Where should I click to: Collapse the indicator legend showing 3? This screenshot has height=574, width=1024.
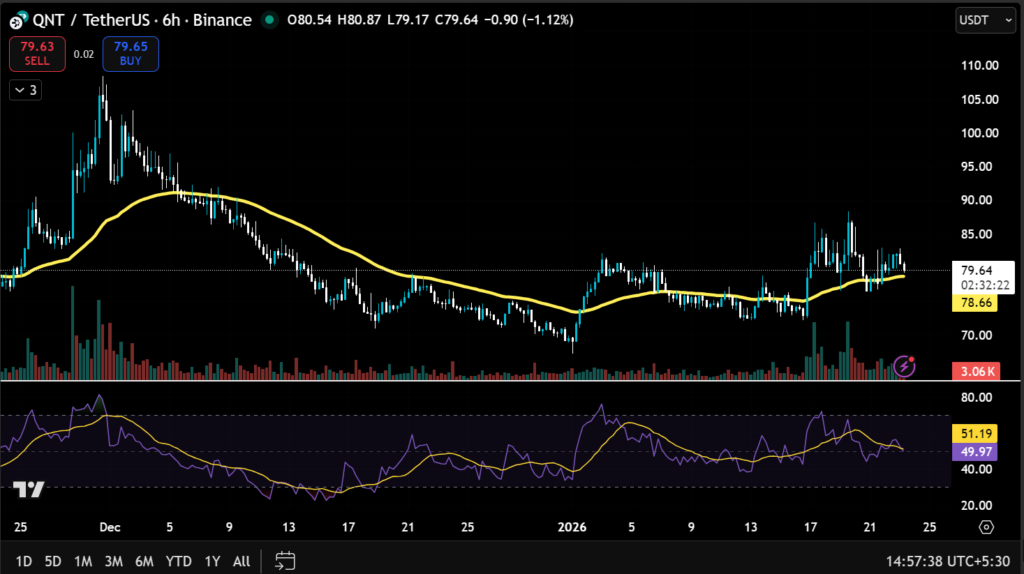coord(26,90)
